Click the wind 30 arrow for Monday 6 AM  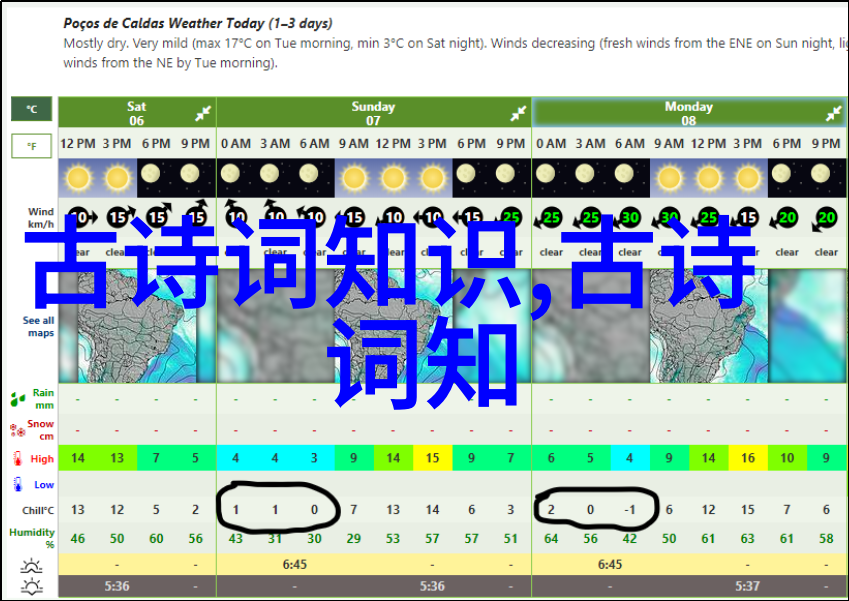click(627, 218)
